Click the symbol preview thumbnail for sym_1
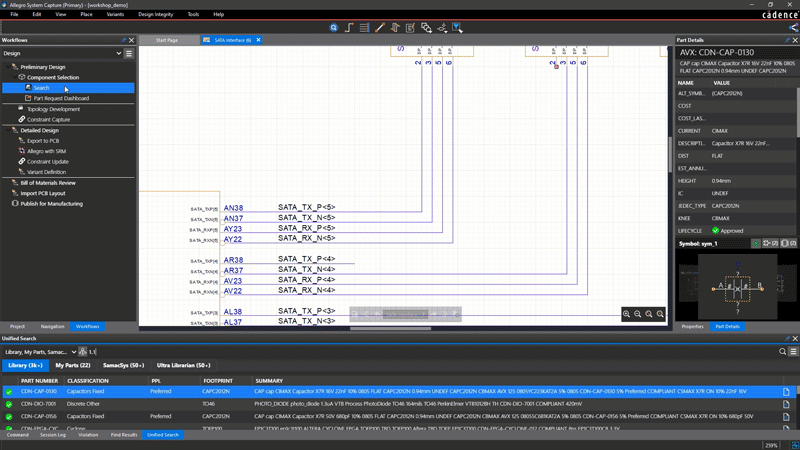The height and width of the screenshot is (450, 800). click(x=737, y=287)
